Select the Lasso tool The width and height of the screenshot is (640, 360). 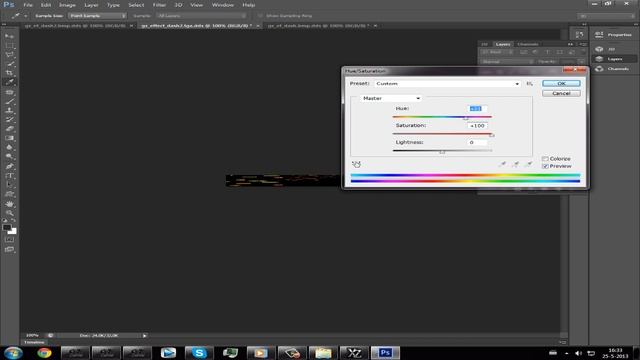(x=9, y=54)
